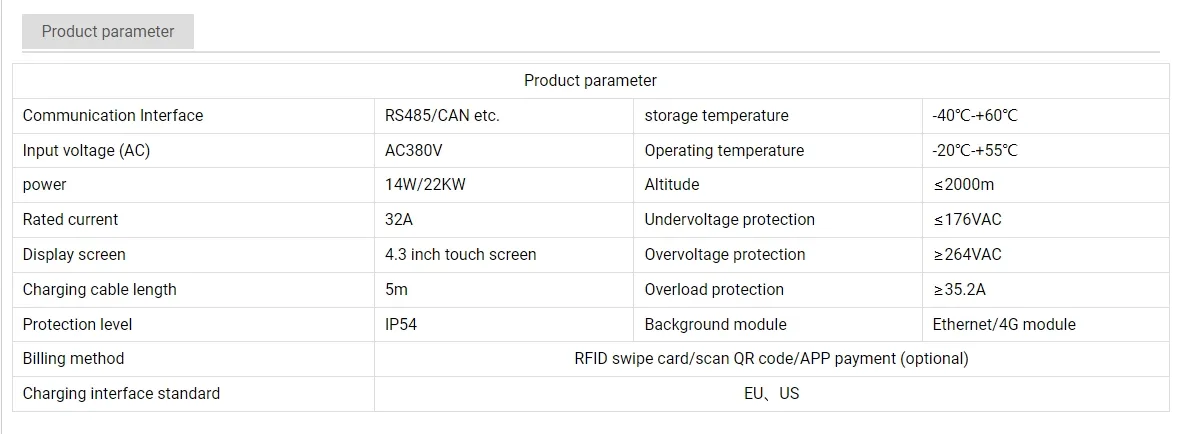The height and width of the screenshot is (434, 1178).
Task: Select the Input voltage (AC) label
Action: pyautogui.click(x=86, y=151)
